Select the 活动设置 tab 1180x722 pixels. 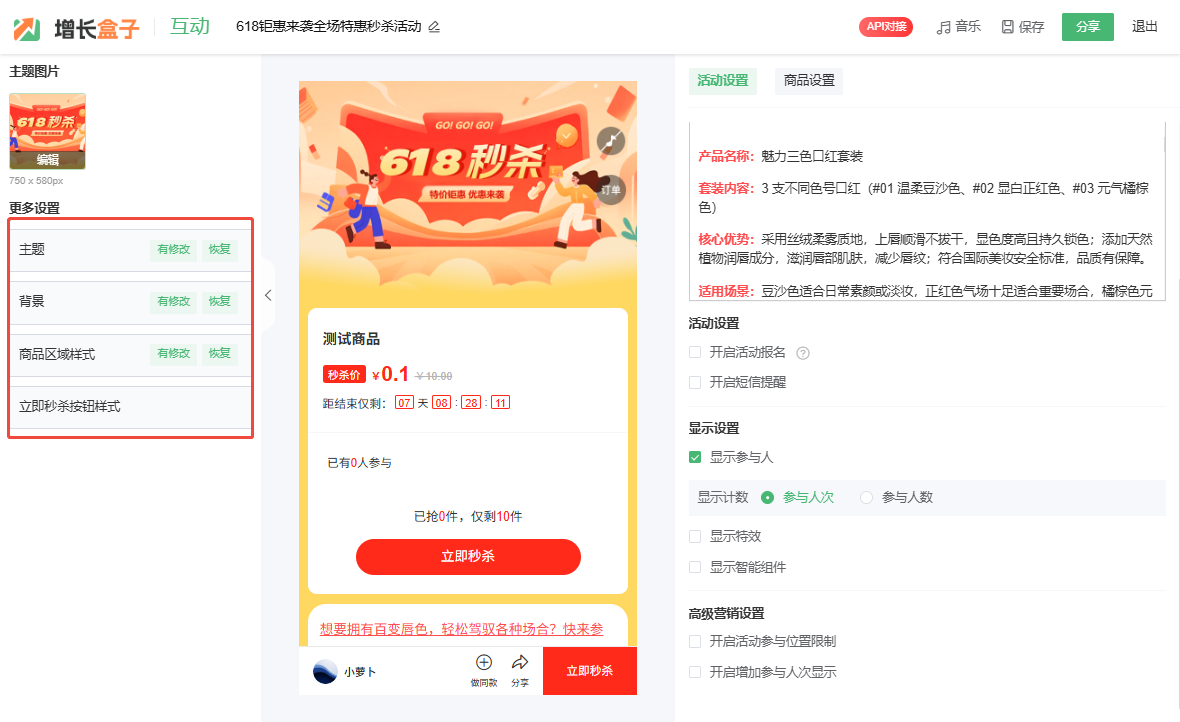click(722, 81)
